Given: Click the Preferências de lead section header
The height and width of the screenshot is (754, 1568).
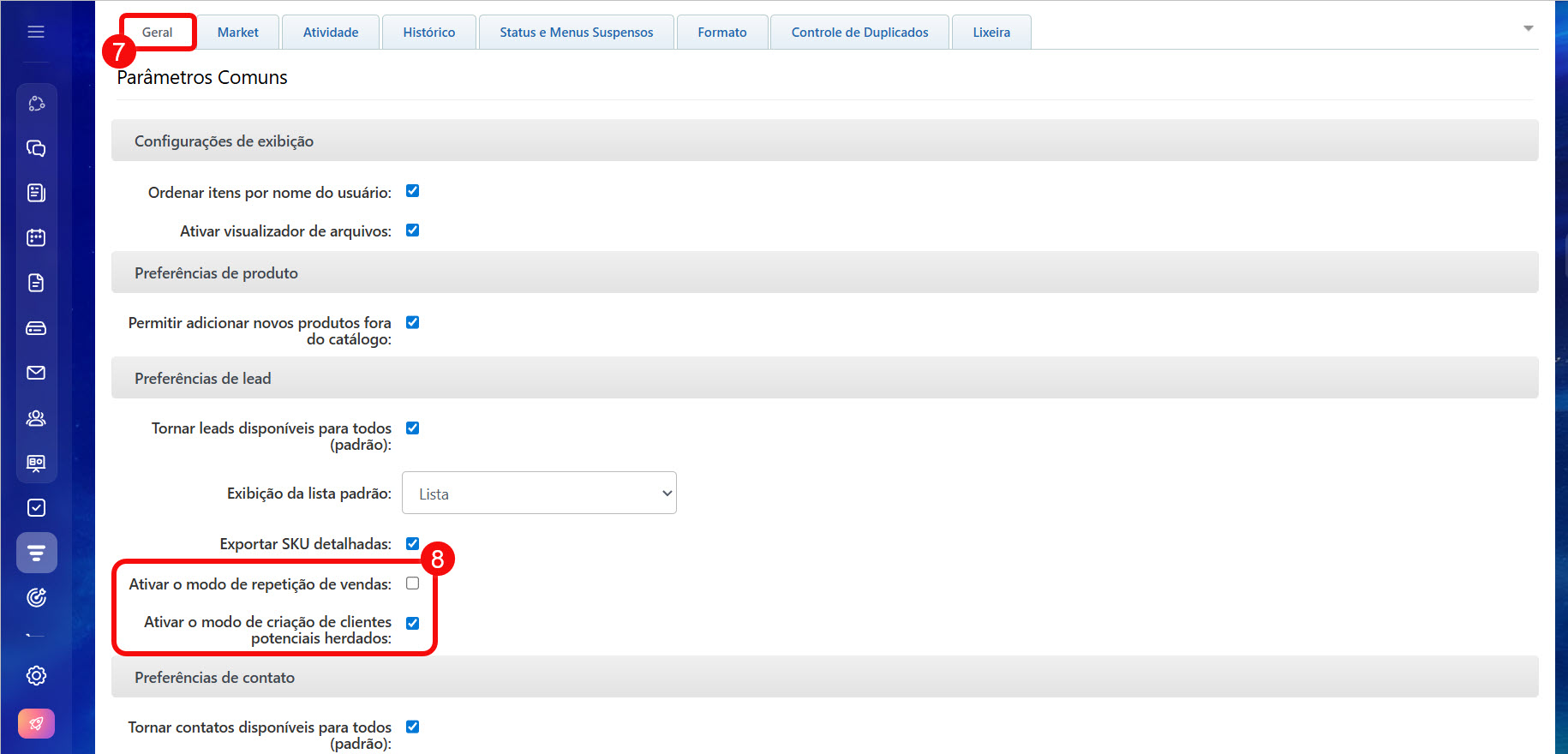Looking at the screenshot, I should 202,379.
